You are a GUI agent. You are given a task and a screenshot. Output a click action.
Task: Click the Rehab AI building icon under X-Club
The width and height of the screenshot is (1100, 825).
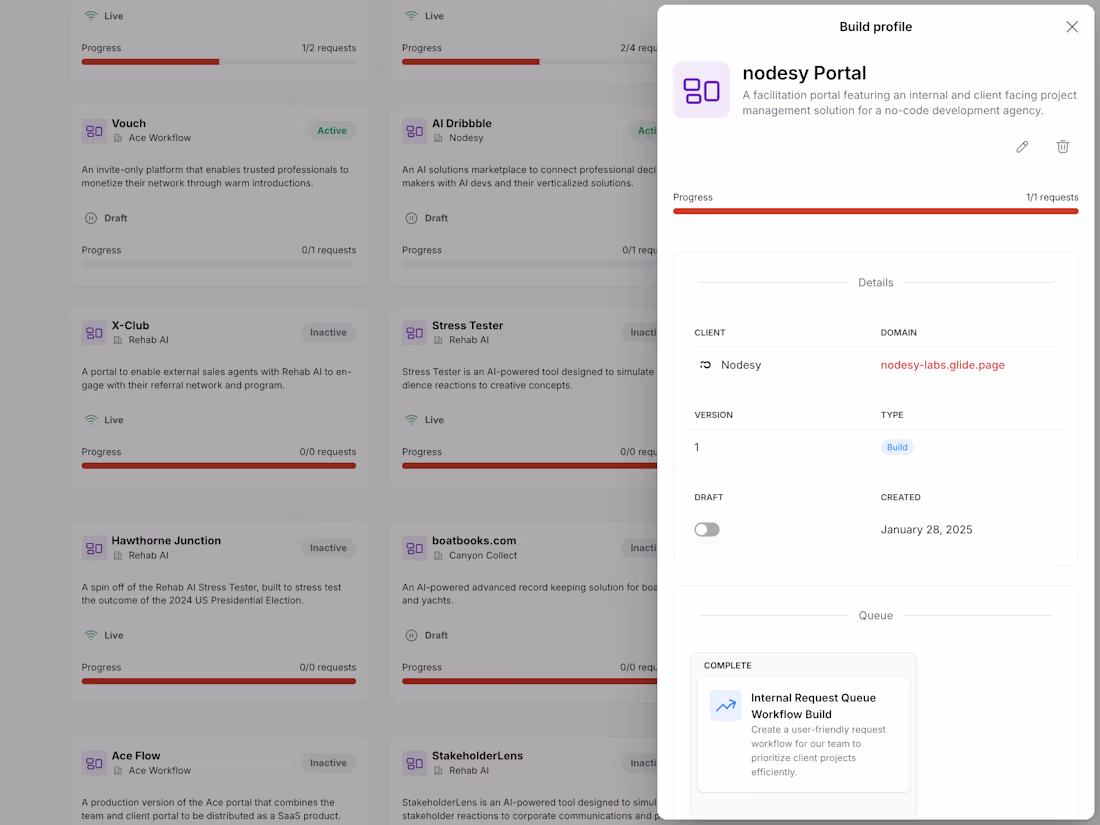118,340
